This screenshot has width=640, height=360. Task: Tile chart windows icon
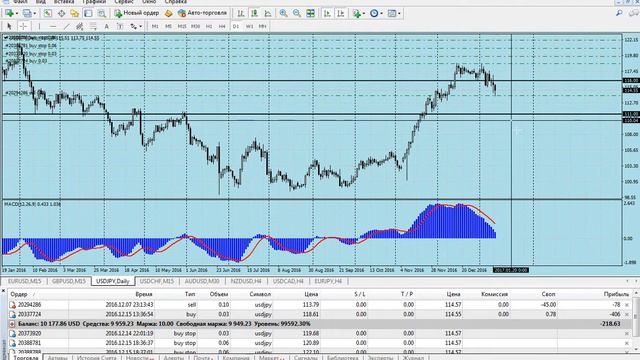(x=311, y=13)
